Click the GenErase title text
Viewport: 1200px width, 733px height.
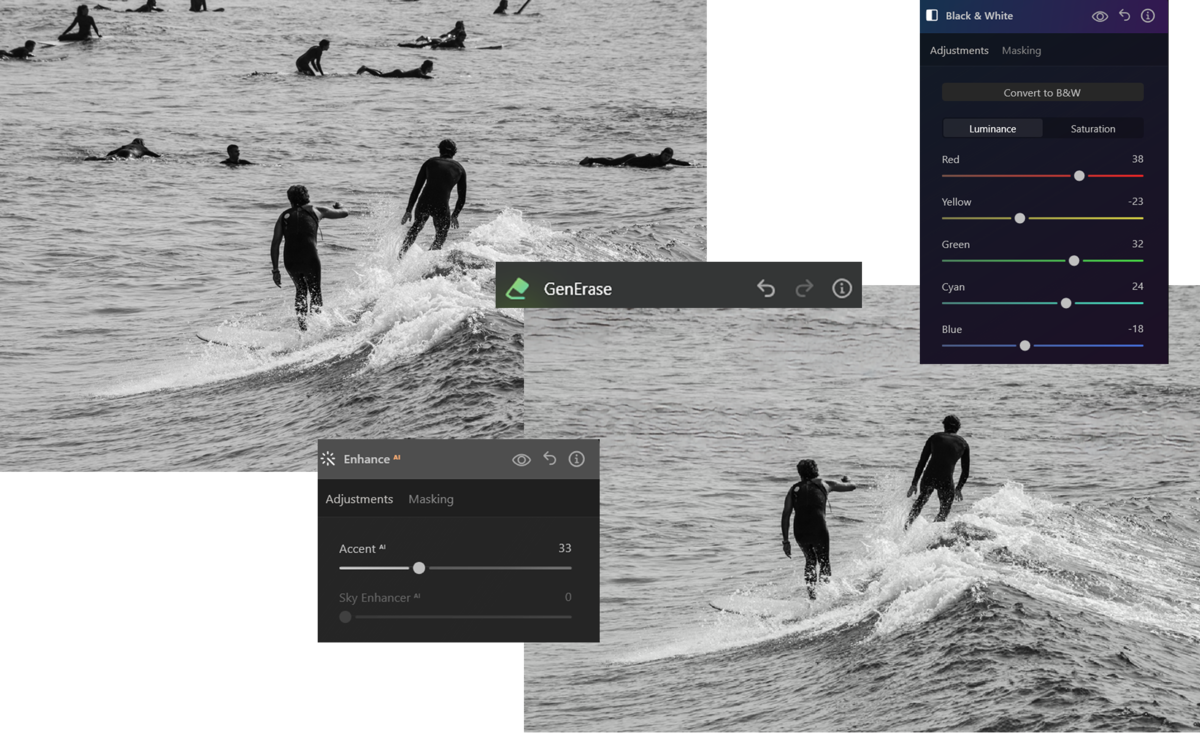coord(578,289)
